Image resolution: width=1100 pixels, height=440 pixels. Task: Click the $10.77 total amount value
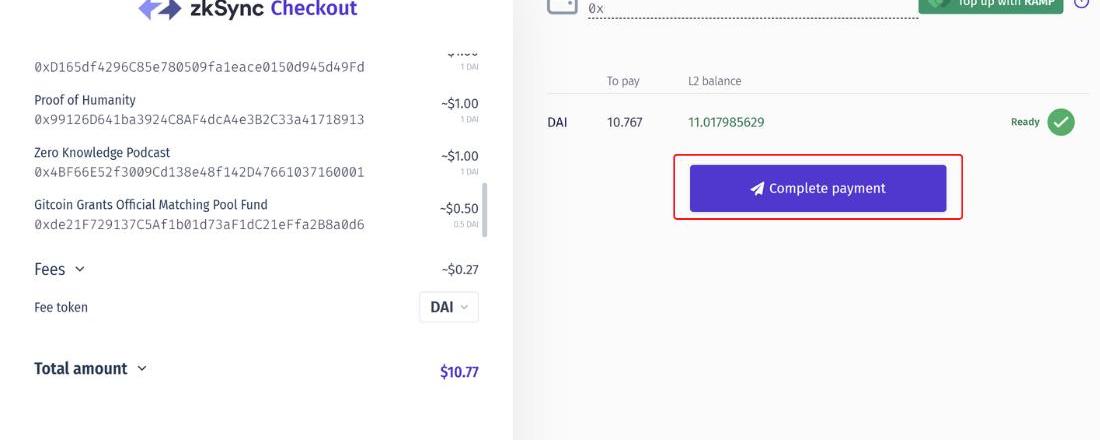pos(459,372)
